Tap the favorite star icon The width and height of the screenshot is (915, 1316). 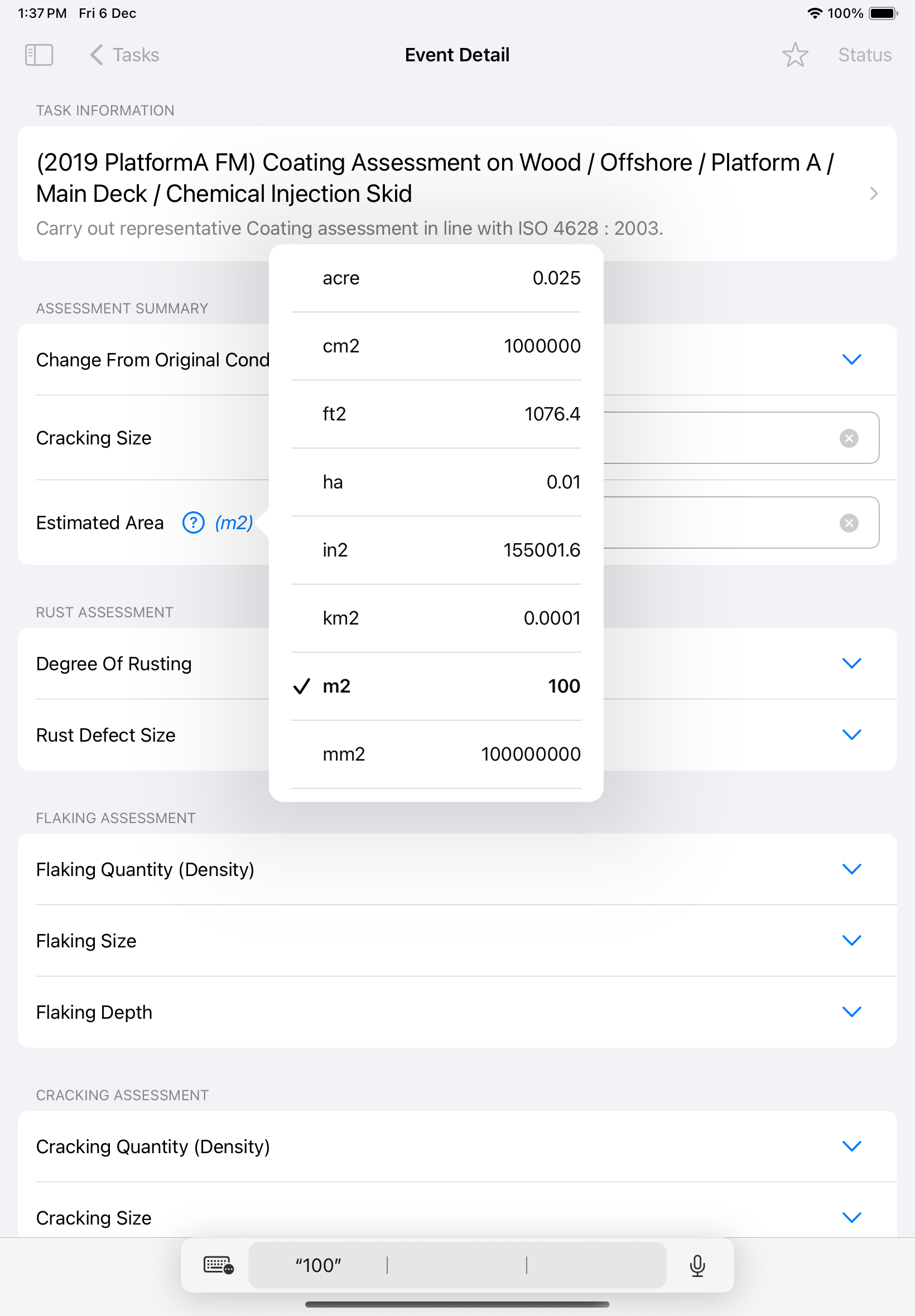(794, 55)
